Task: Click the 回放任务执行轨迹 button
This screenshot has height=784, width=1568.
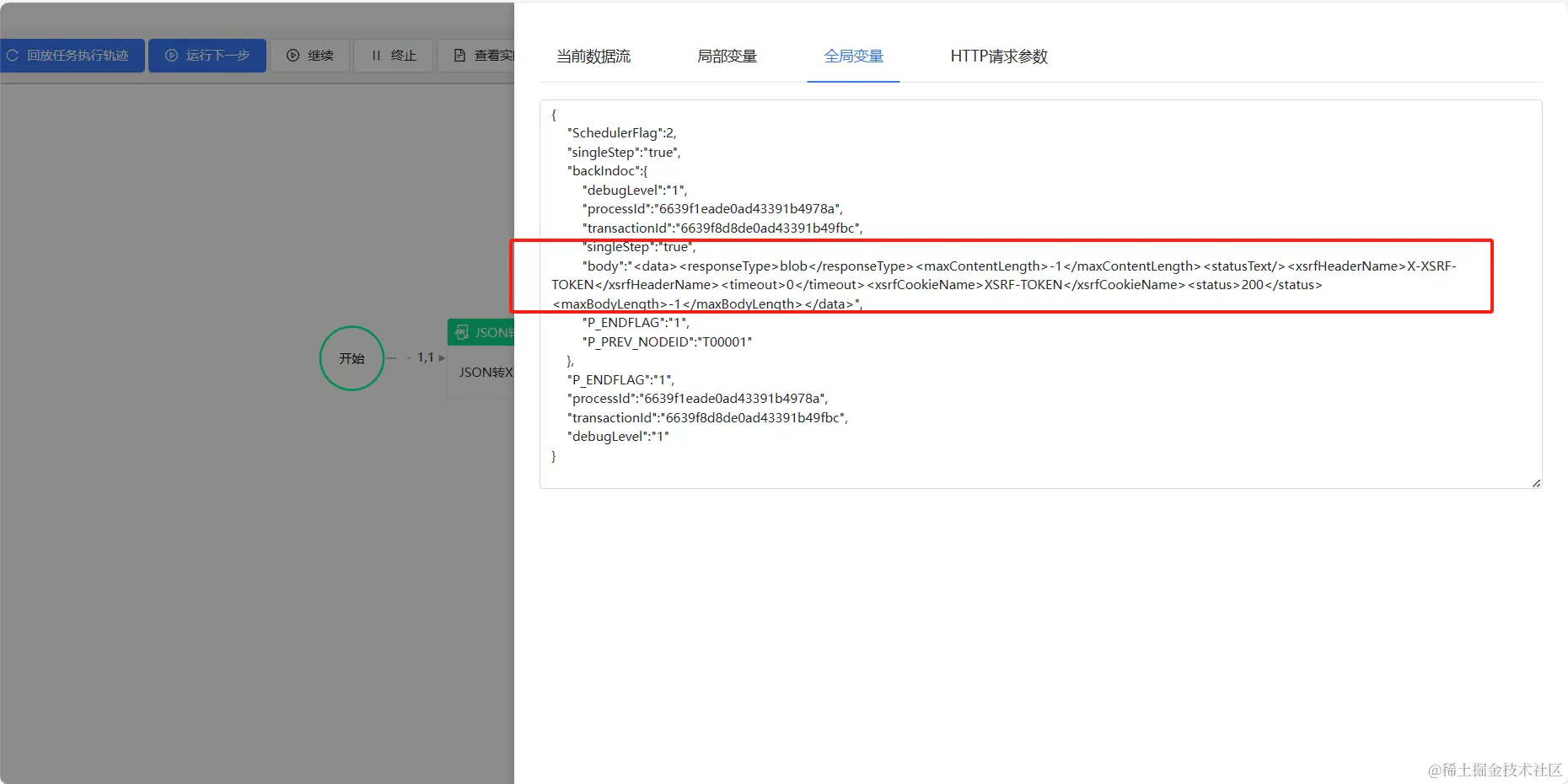Action: 72,56
